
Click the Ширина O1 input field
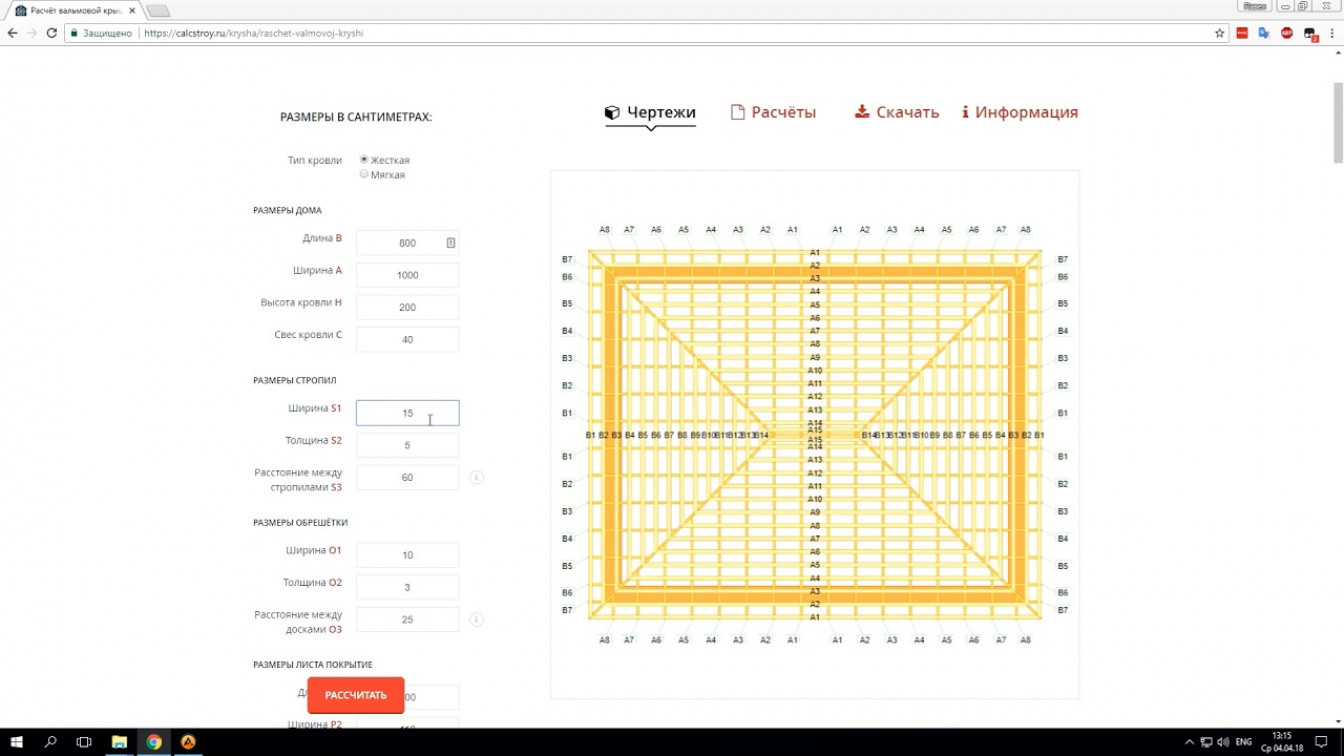click(407, 555)
